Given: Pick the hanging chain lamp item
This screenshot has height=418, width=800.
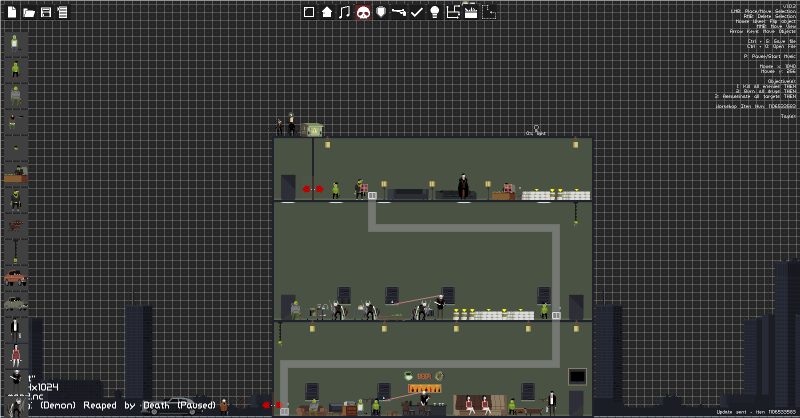Looking at the screenshot, I should [x=15, y=252].
